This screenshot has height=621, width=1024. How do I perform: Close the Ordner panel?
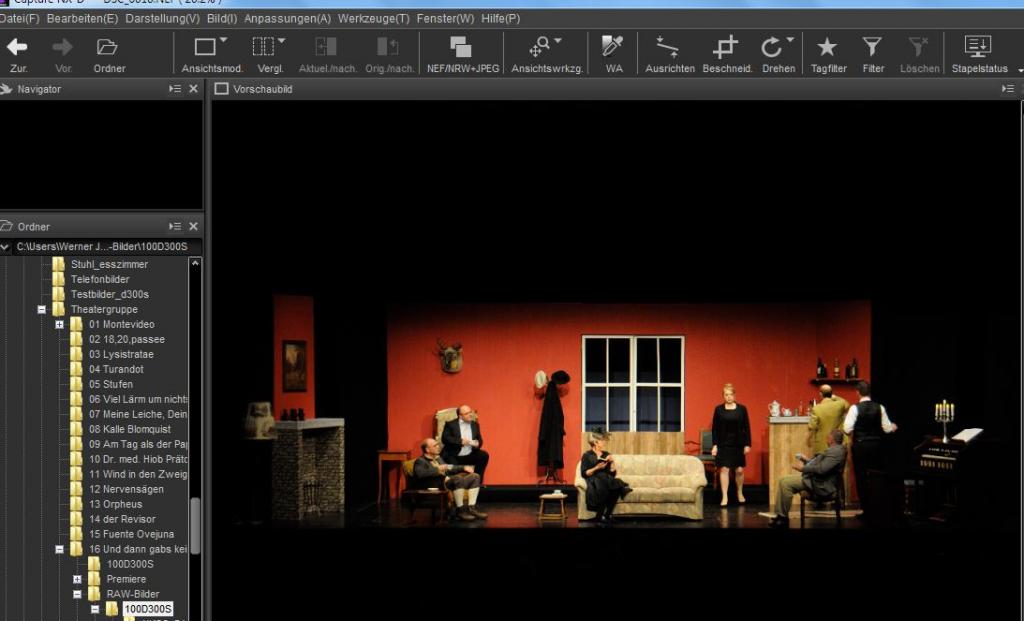pyautogui.click(x=193, y=227)
